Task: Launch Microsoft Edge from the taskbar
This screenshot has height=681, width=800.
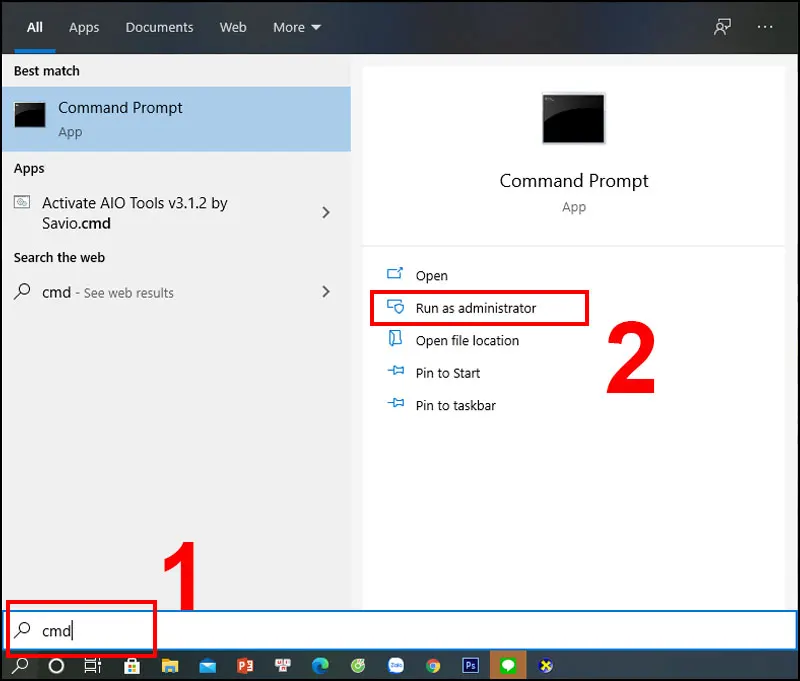Action: [320, 665]
